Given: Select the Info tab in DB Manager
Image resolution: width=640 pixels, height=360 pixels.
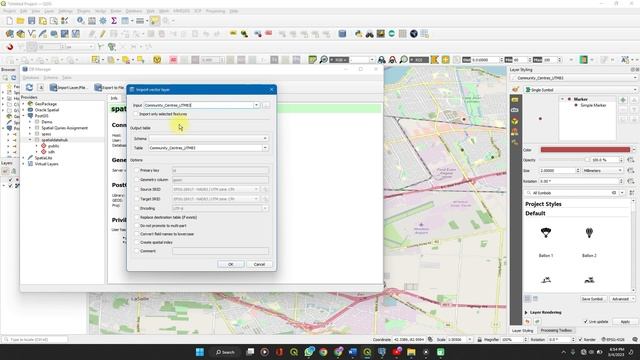Looking at the screenshot, I should 114,98.
